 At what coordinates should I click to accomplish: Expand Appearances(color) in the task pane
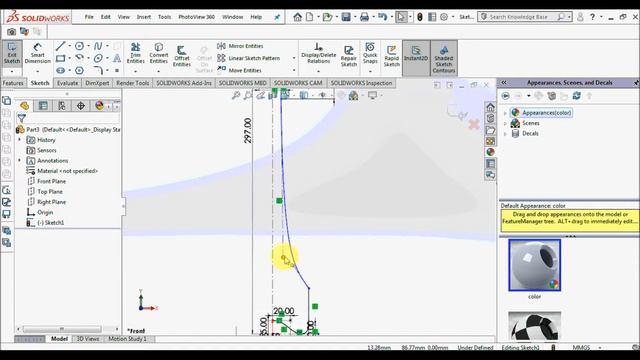[505, 113]
